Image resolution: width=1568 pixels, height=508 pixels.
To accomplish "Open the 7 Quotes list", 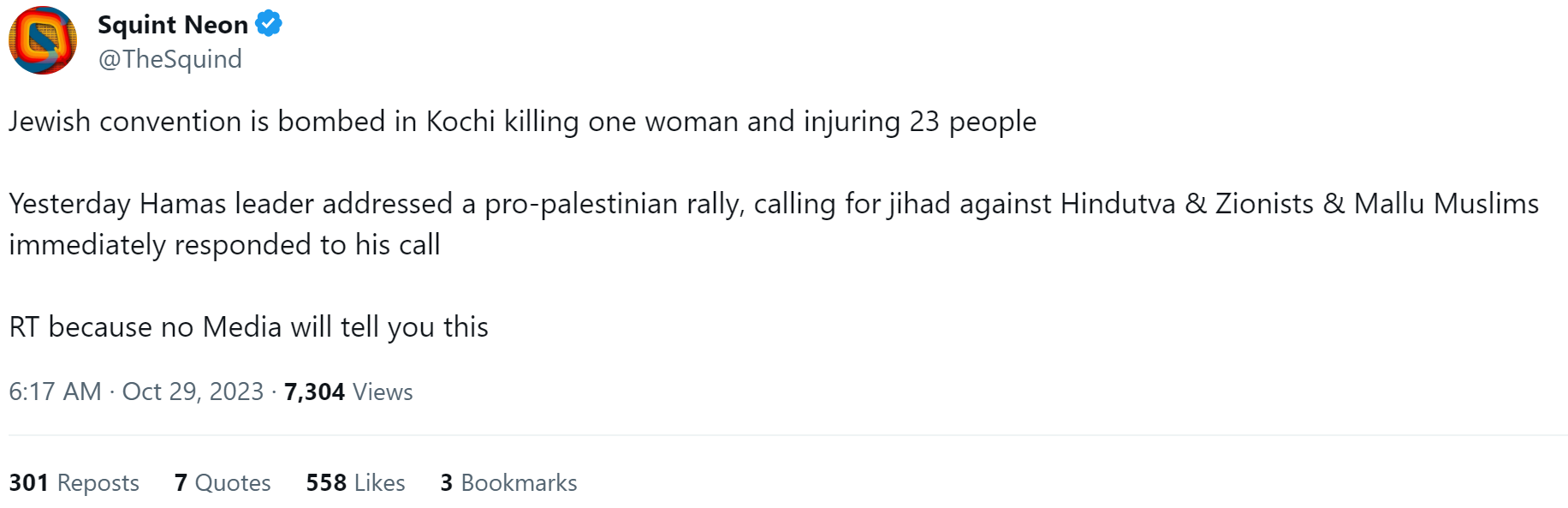I will [x=223, y=483].
